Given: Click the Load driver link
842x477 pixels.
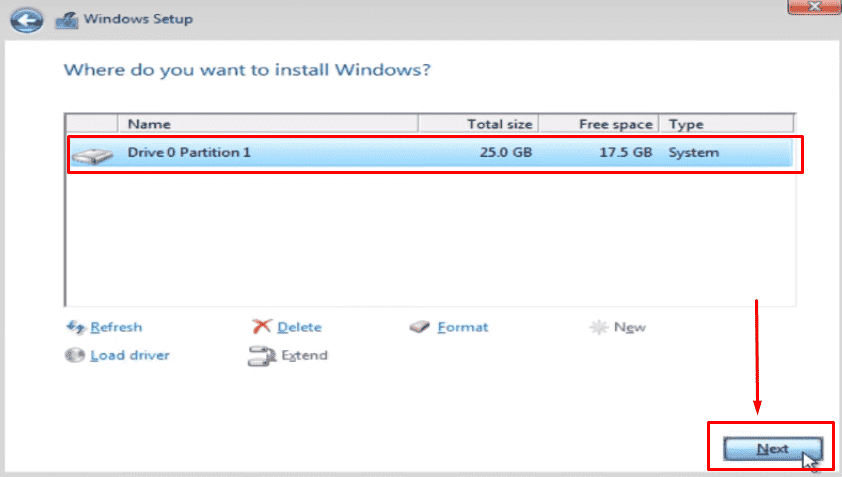Looking at the screenshot, I should (x=129, y=356).
